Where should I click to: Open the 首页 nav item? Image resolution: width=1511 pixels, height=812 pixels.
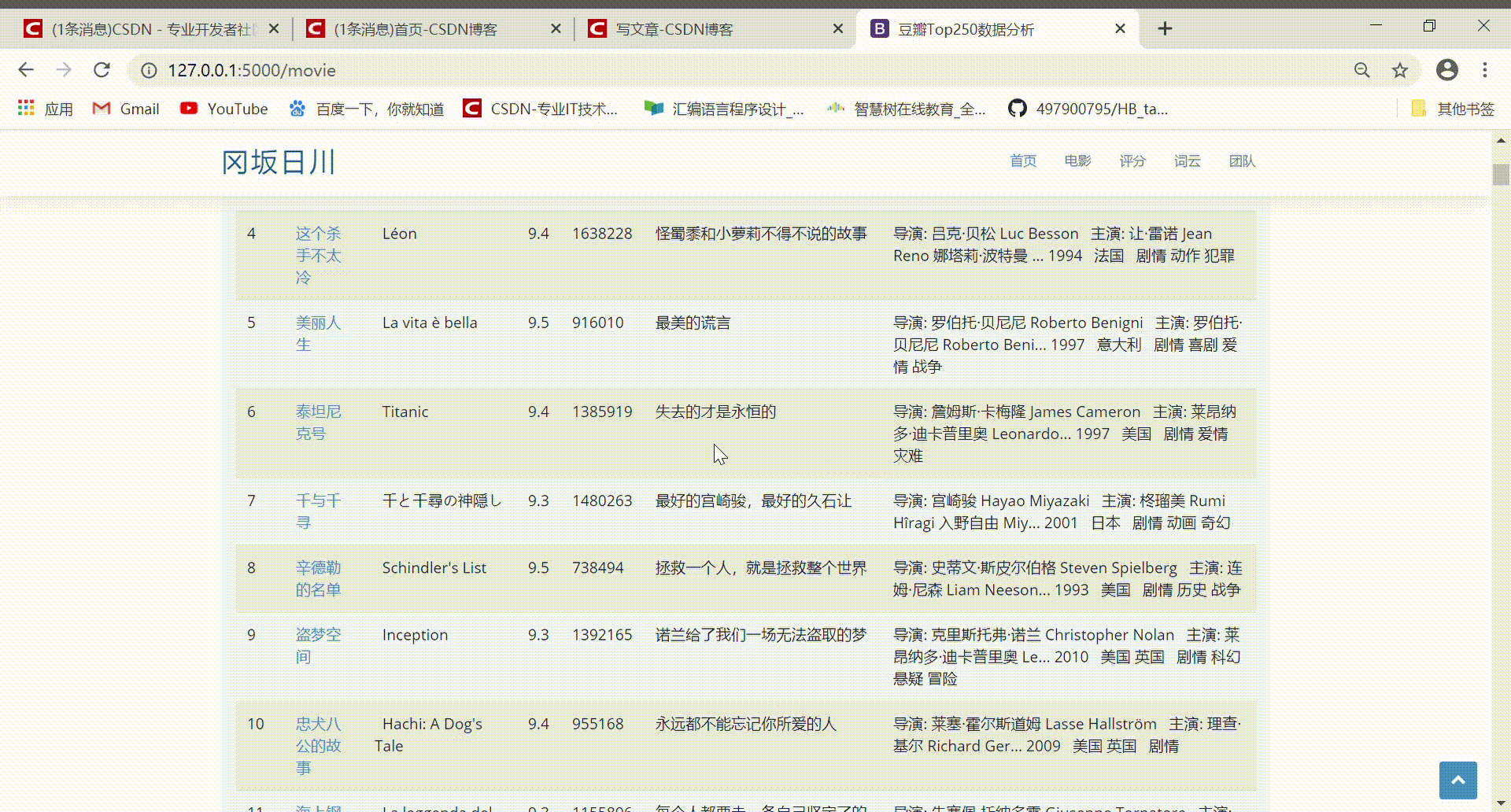[1023, 161]
